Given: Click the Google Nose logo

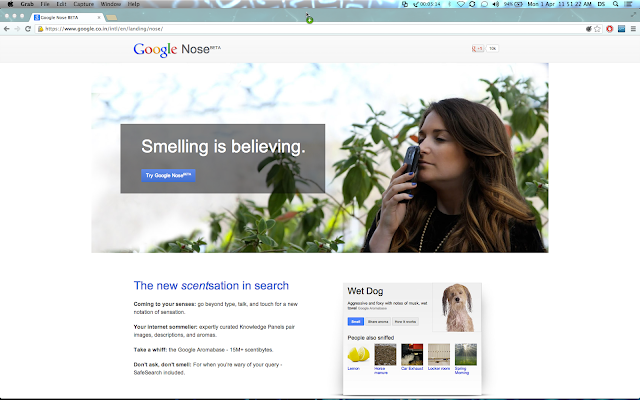Looking at the screenshot, I should click(x=177, y=49).
